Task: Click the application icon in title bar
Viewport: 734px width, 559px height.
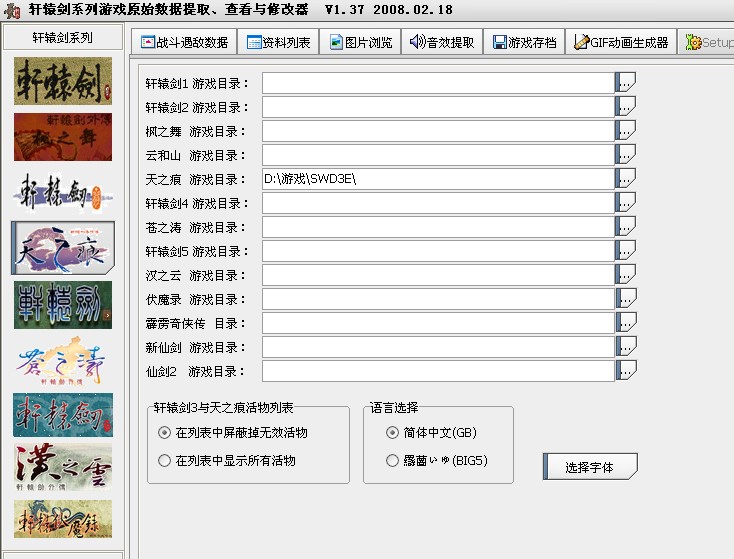Action: [x=13, y=10]
